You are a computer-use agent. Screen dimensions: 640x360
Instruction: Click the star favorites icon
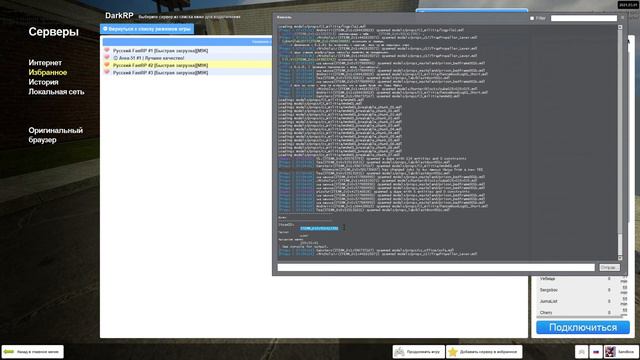click(x=453, y=351)
